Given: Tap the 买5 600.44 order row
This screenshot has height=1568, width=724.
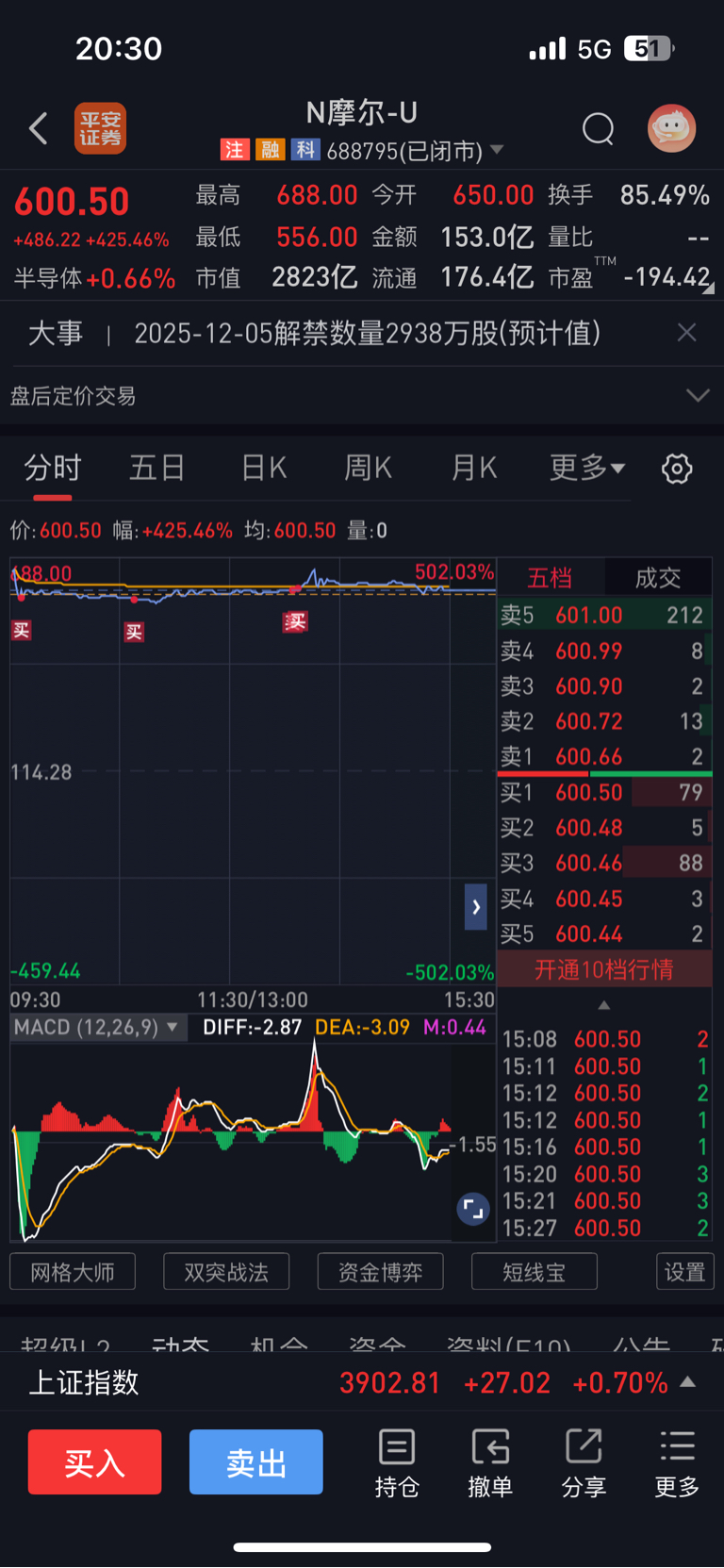Looking at the screenshot, I should pyautogui.click(x=604, y=934).
